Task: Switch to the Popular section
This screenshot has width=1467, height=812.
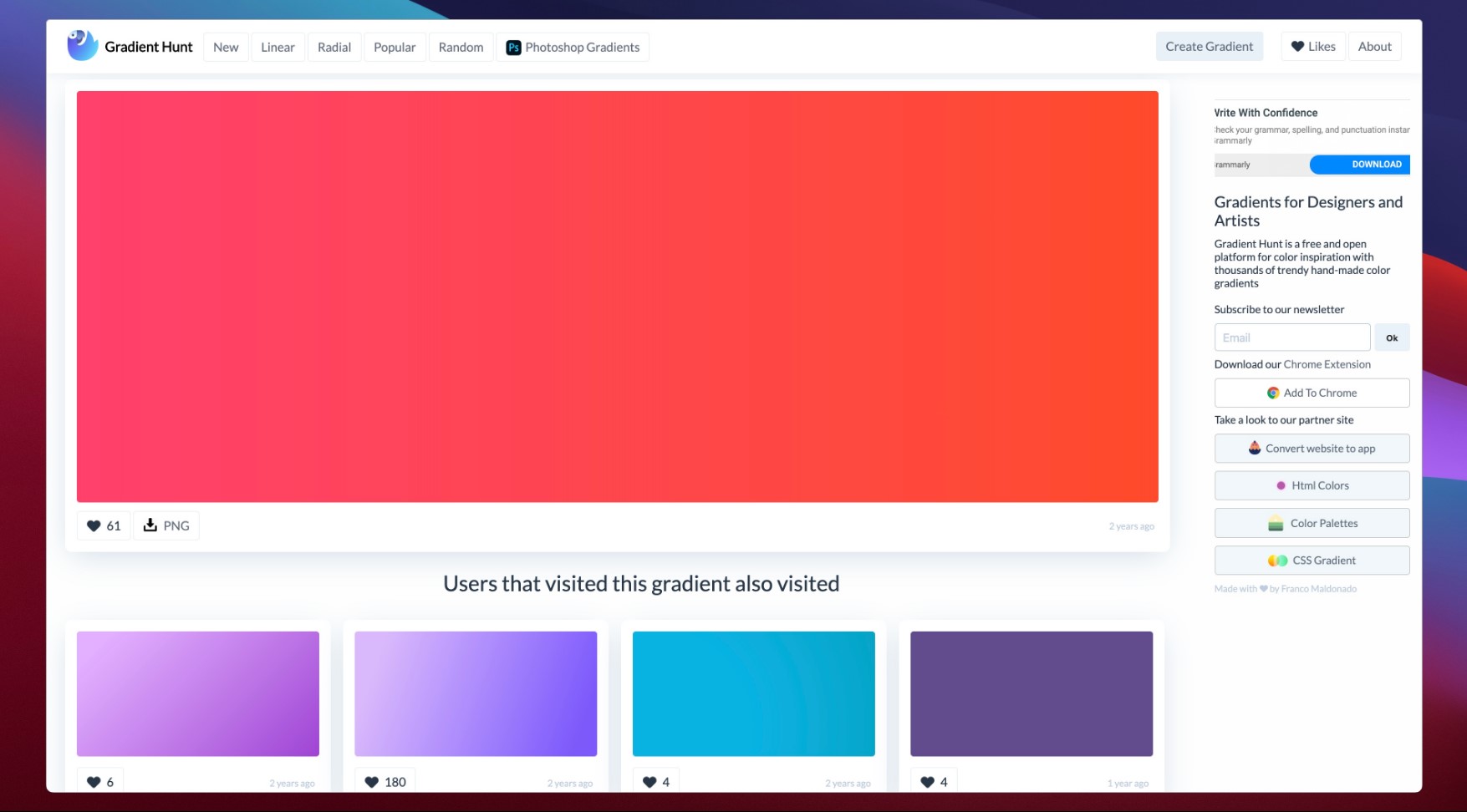Action: pyautogui.click(x=395, y=47)
